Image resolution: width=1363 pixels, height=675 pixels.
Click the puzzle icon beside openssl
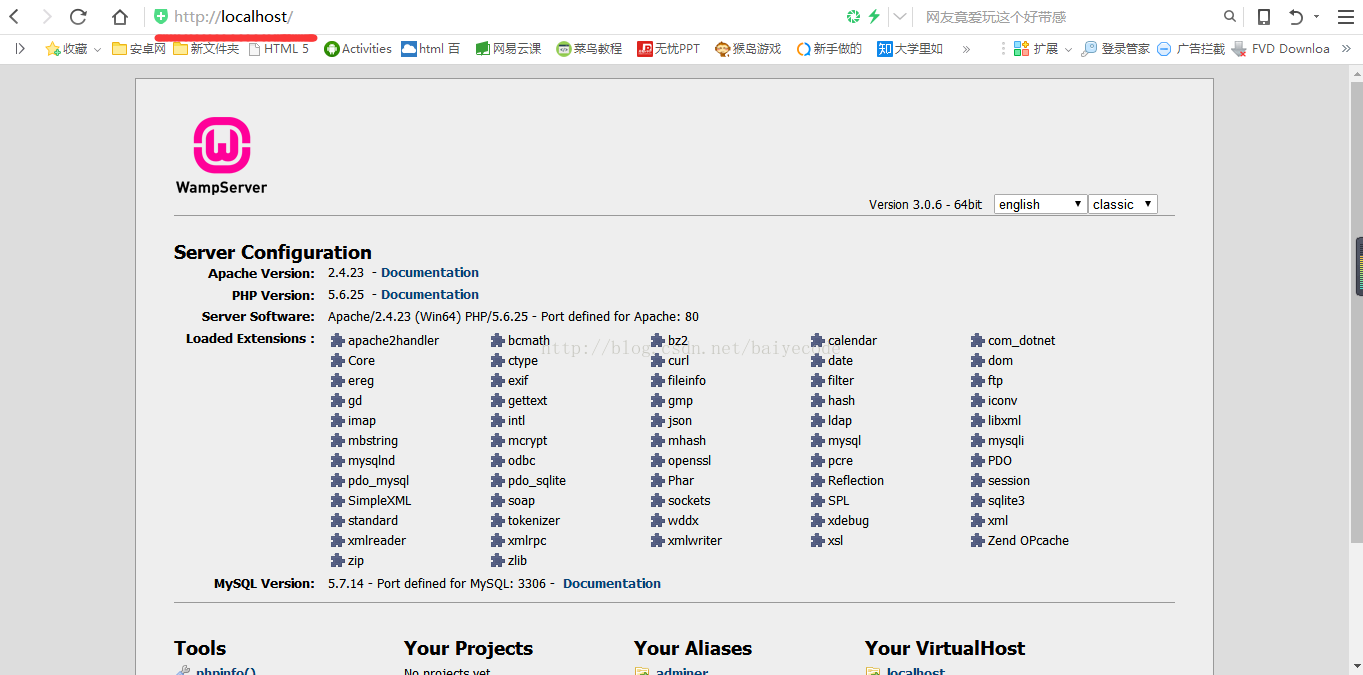658,460
